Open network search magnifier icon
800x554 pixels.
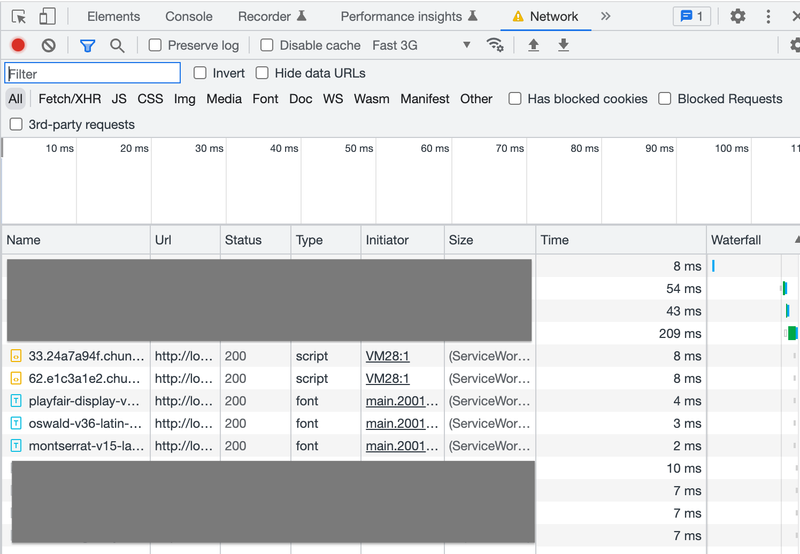tap(117, 45)
